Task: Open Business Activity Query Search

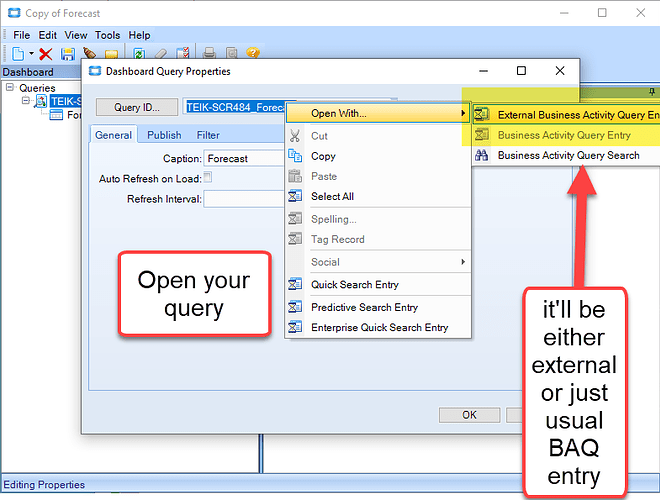Action: click(566, 155)
